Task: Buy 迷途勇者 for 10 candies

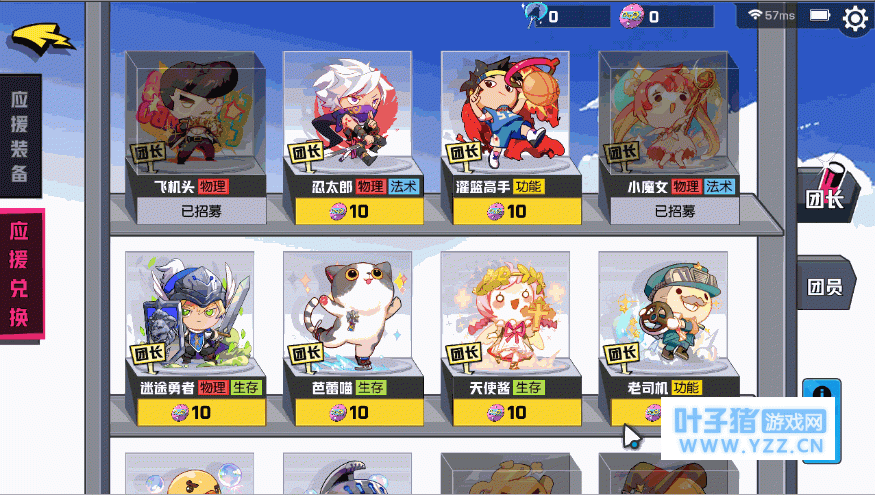Action: pyautogui.click(x=201, y=412)
